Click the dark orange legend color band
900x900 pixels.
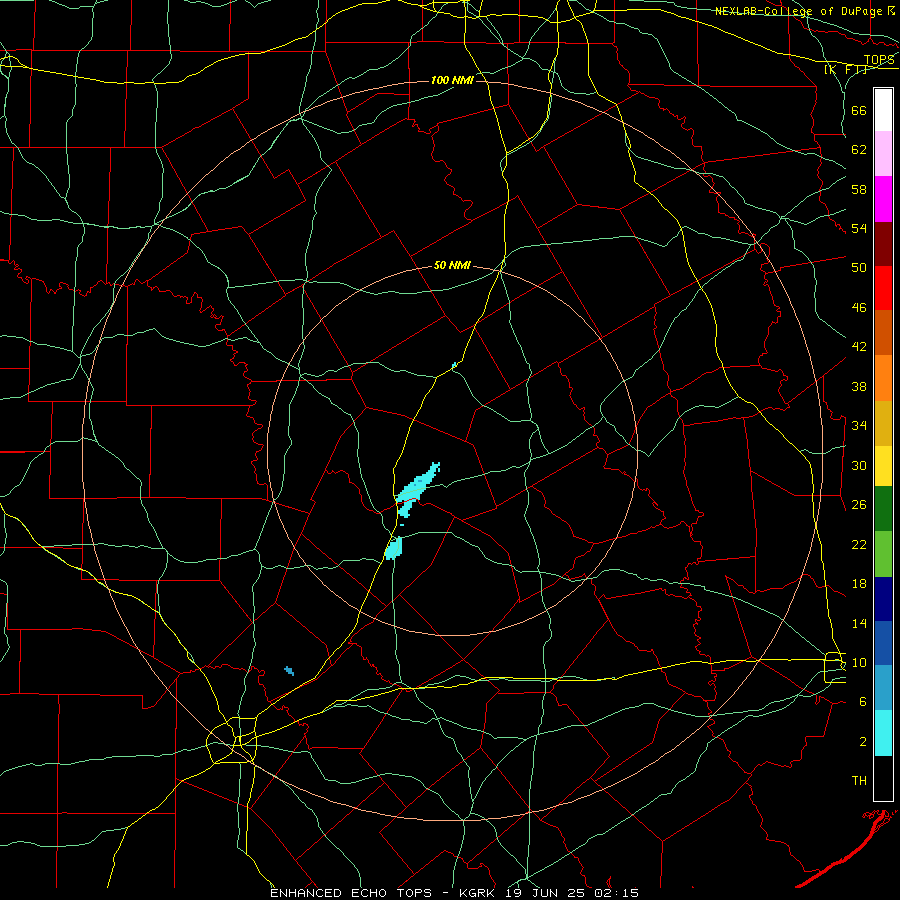tap(883, 332)
